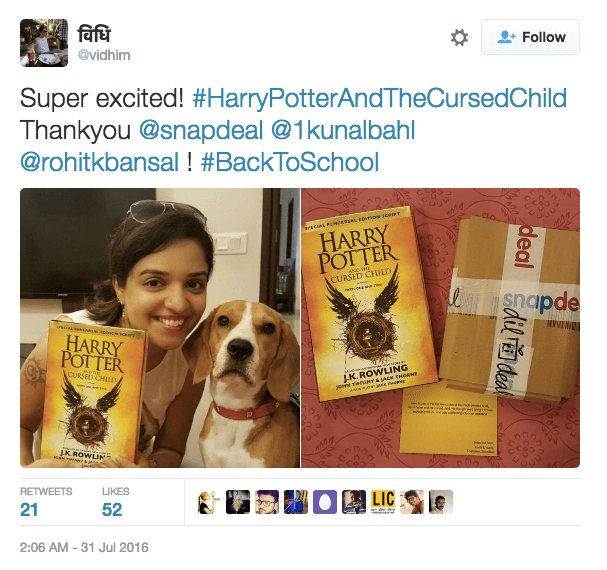Click the Follow button

tap(530, 37)
